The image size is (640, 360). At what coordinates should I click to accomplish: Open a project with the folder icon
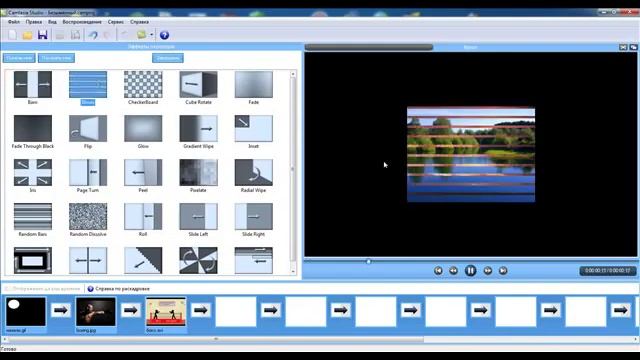pyautogui.click(x=27, y=35)
